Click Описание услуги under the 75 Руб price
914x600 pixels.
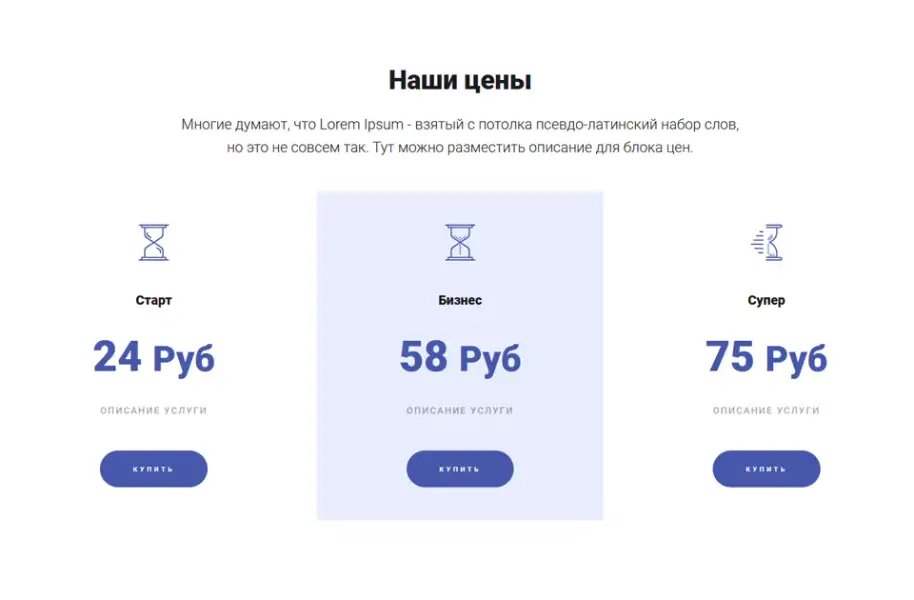[767, 411]
